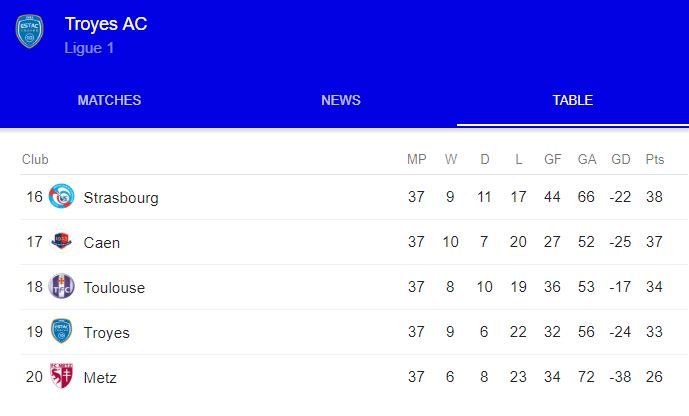Click the Club column header
The width and height of the screenshot is (689, 416).
(x=35, y=159)
